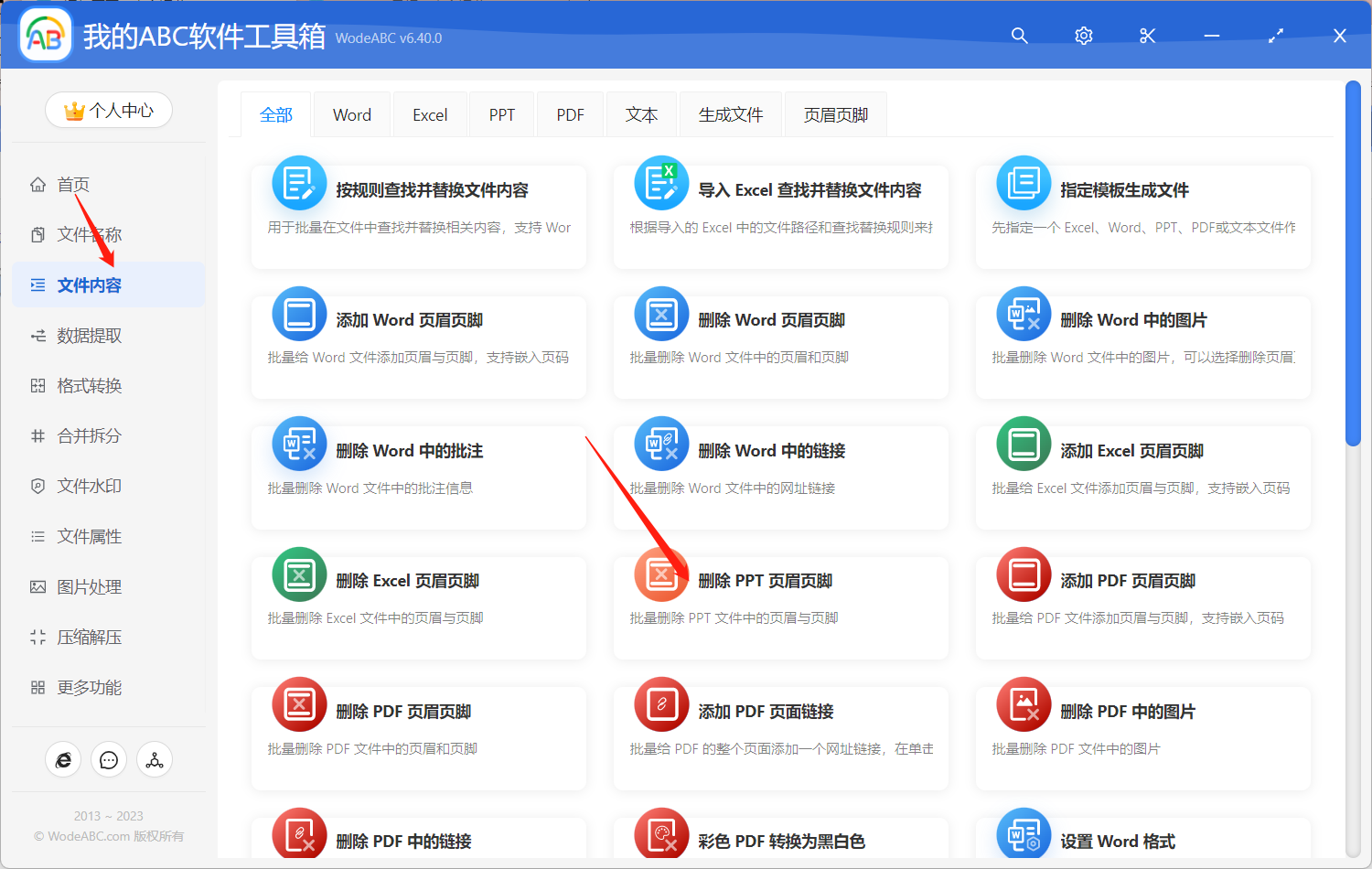Click the 删除 PPT 页眉页脚 tool icon
Screen dimensions: 1372x869
[661, 574]
